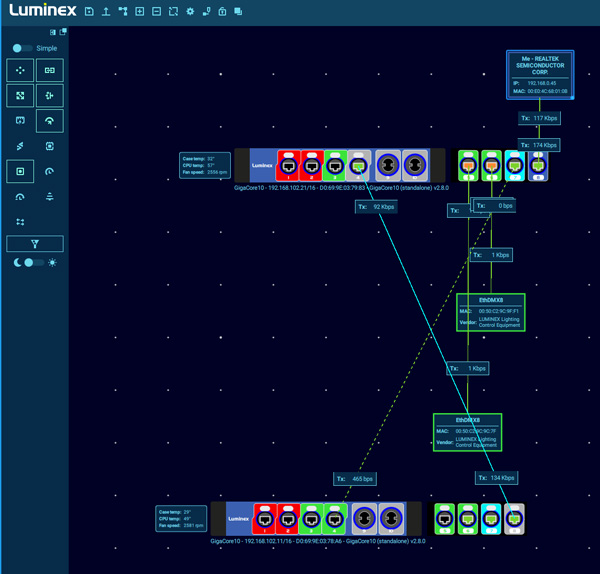The width and height of the screenshot is (600, 574).
Task: Click the Tx: 465 bps link label
Action: (355, 479)
